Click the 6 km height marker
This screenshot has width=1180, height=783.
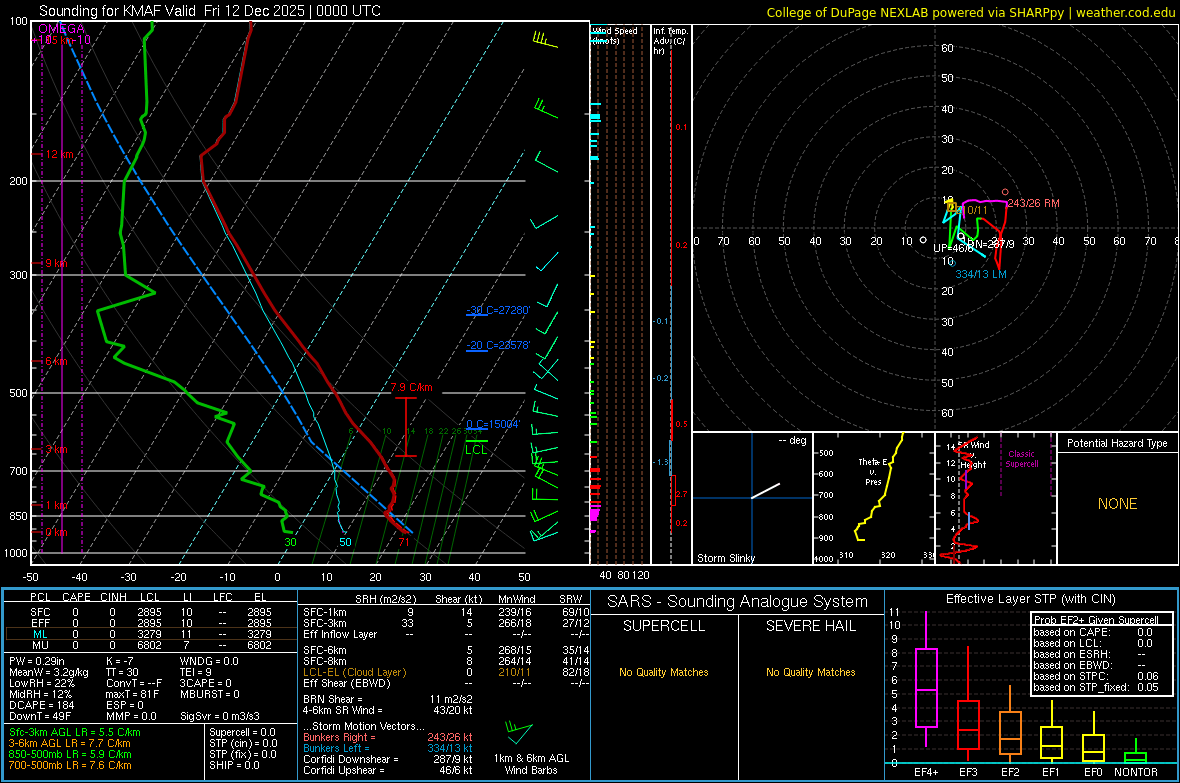click(x=56, y=361)
